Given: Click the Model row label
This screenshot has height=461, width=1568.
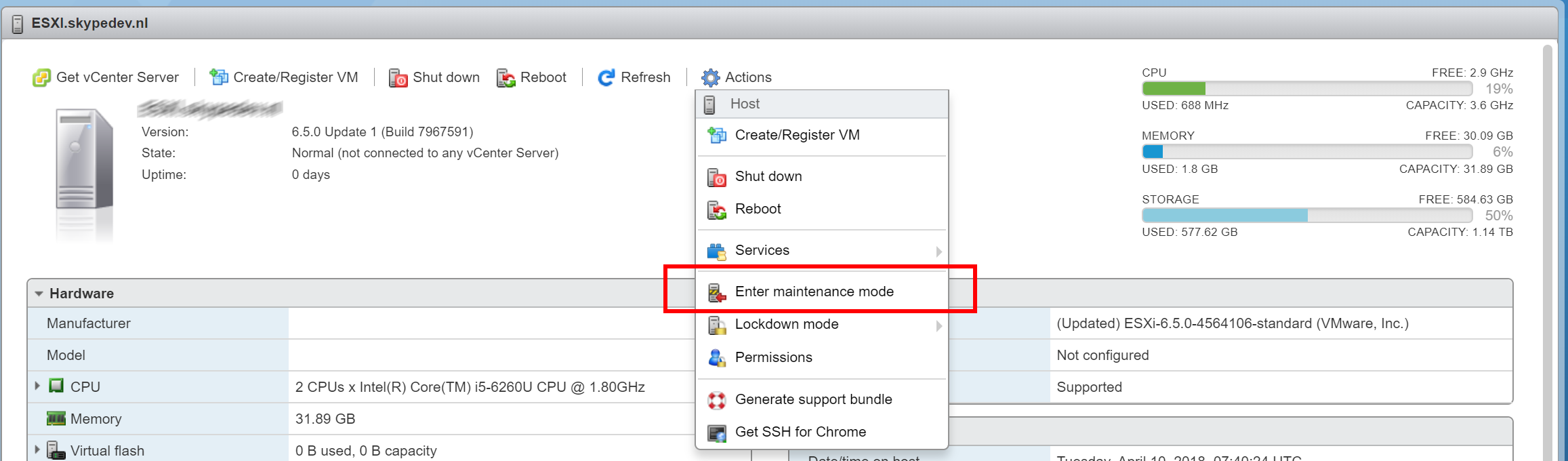Looking at the screenshot, I should [x=66, y=355].
